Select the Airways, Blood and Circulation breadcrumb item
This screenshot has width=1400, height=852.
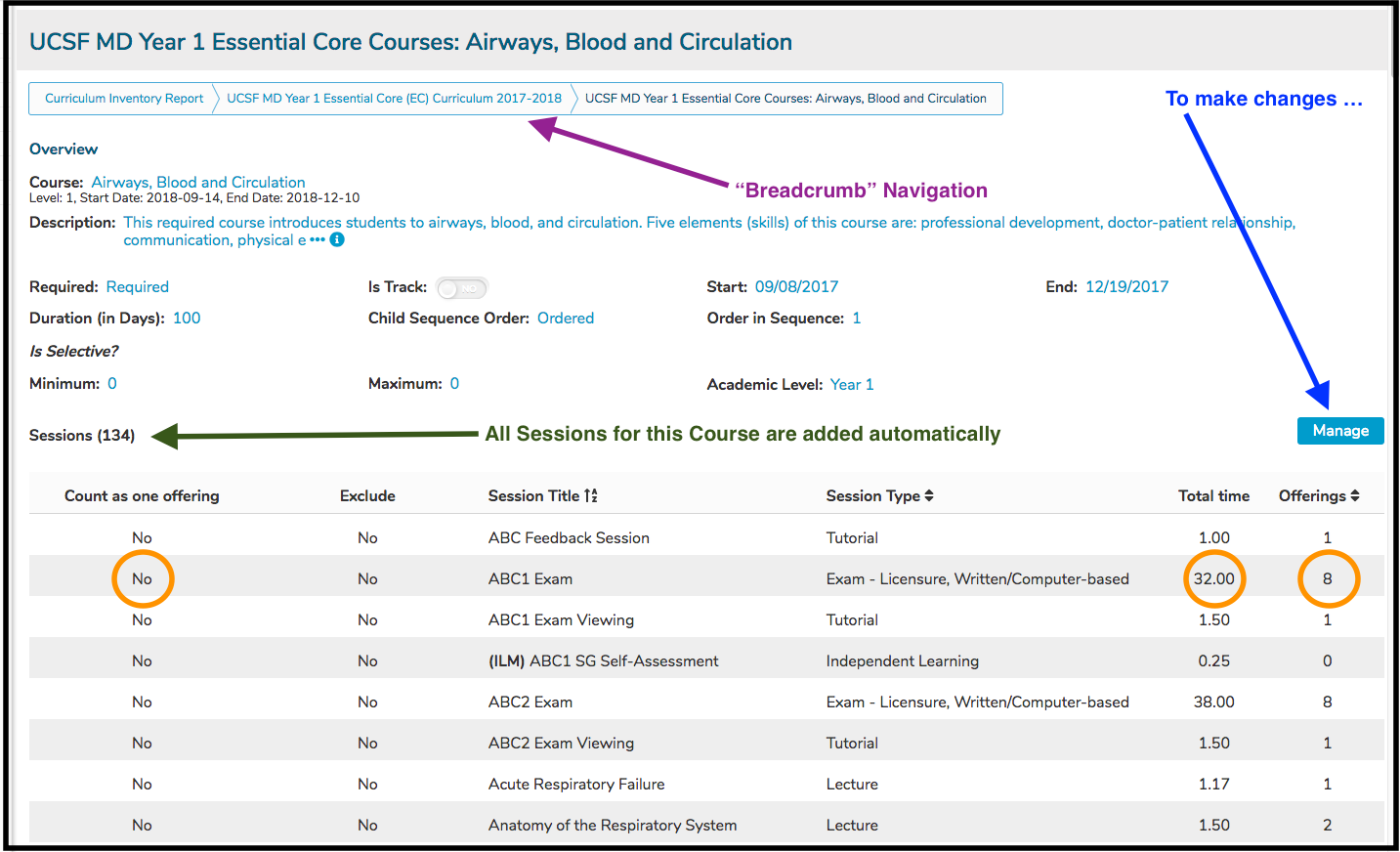click(x=785, y=98)
